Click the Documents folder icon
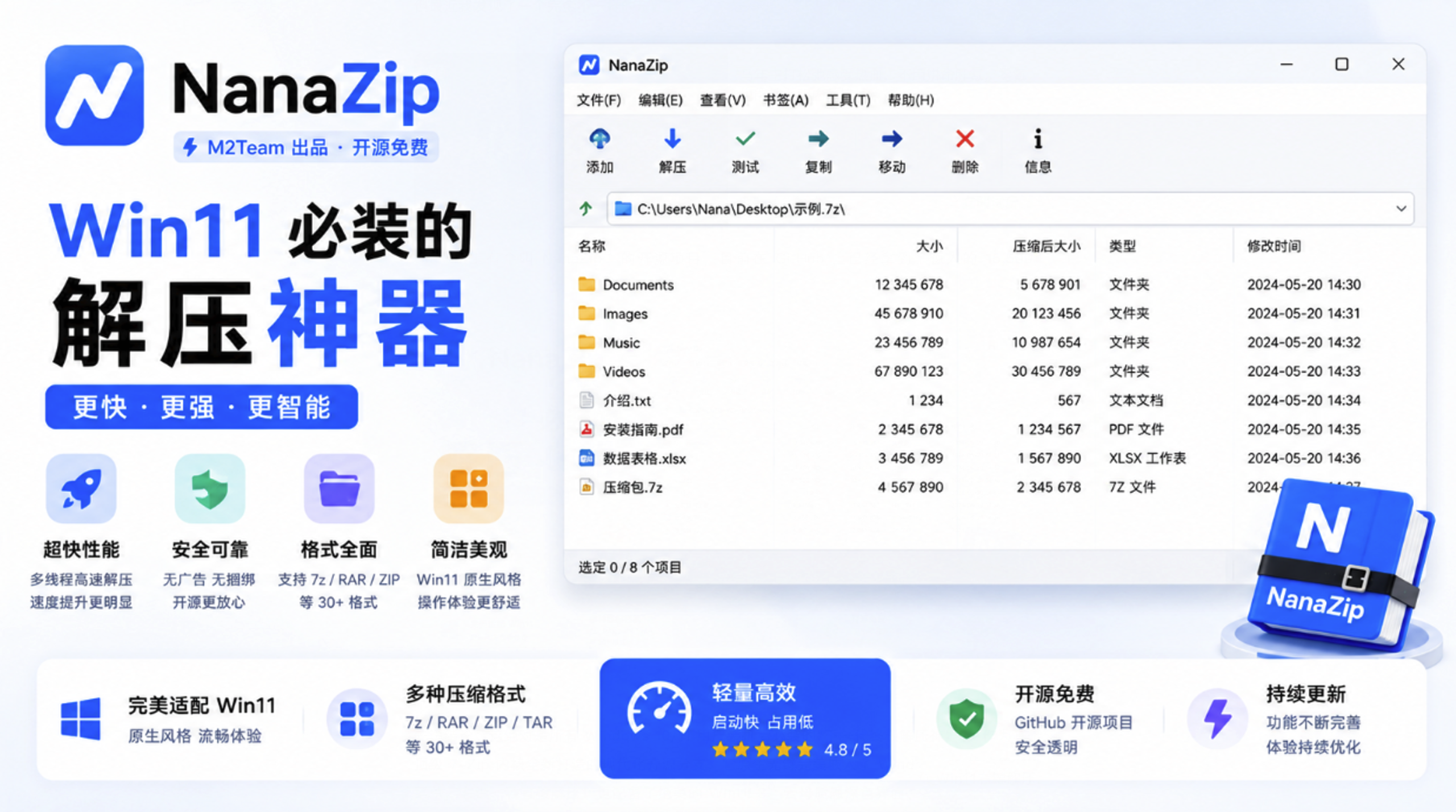1456x812 pixels. tap(586, 284)
